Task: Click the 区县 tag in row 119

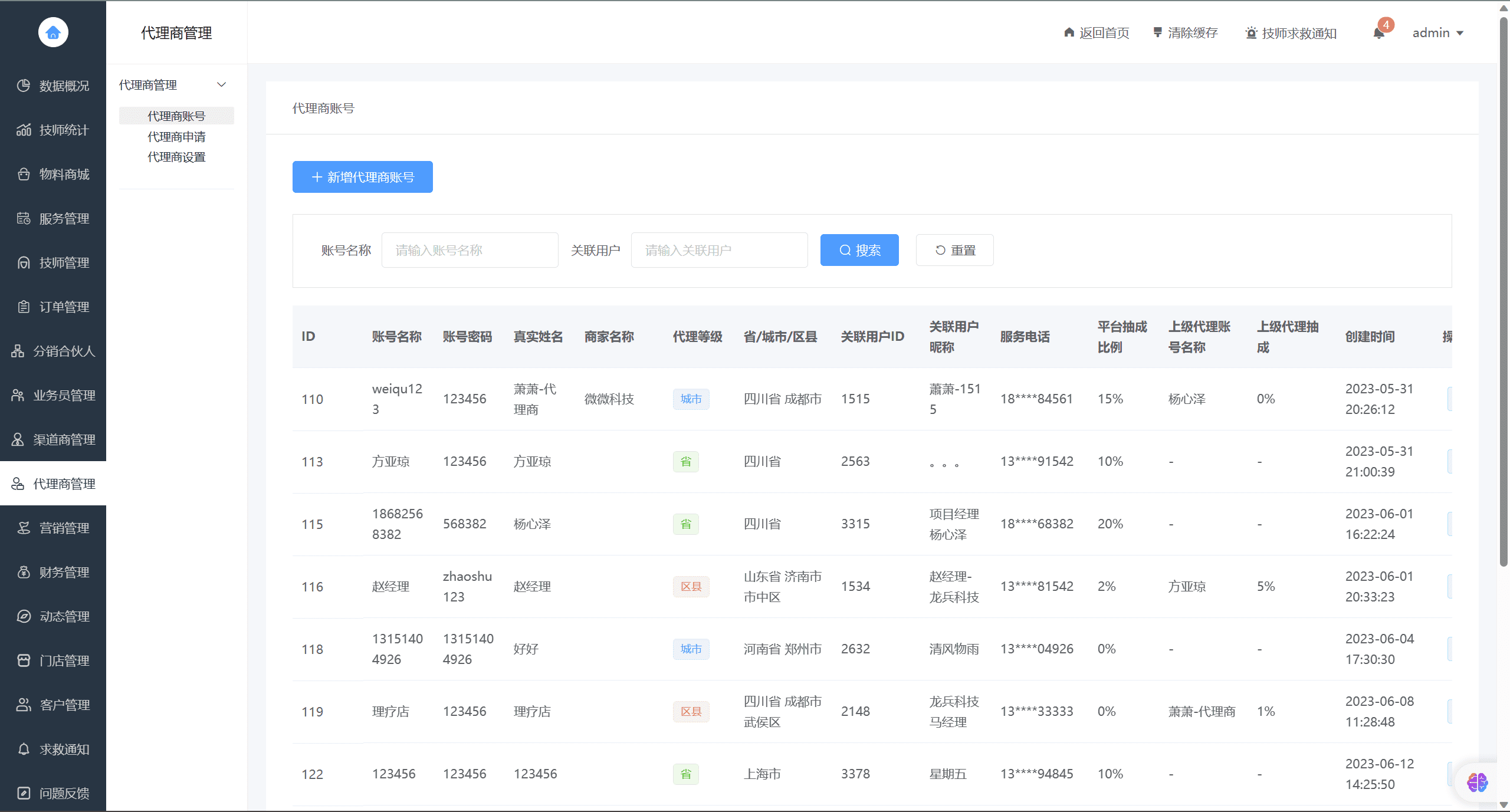Action: (691, 712)
